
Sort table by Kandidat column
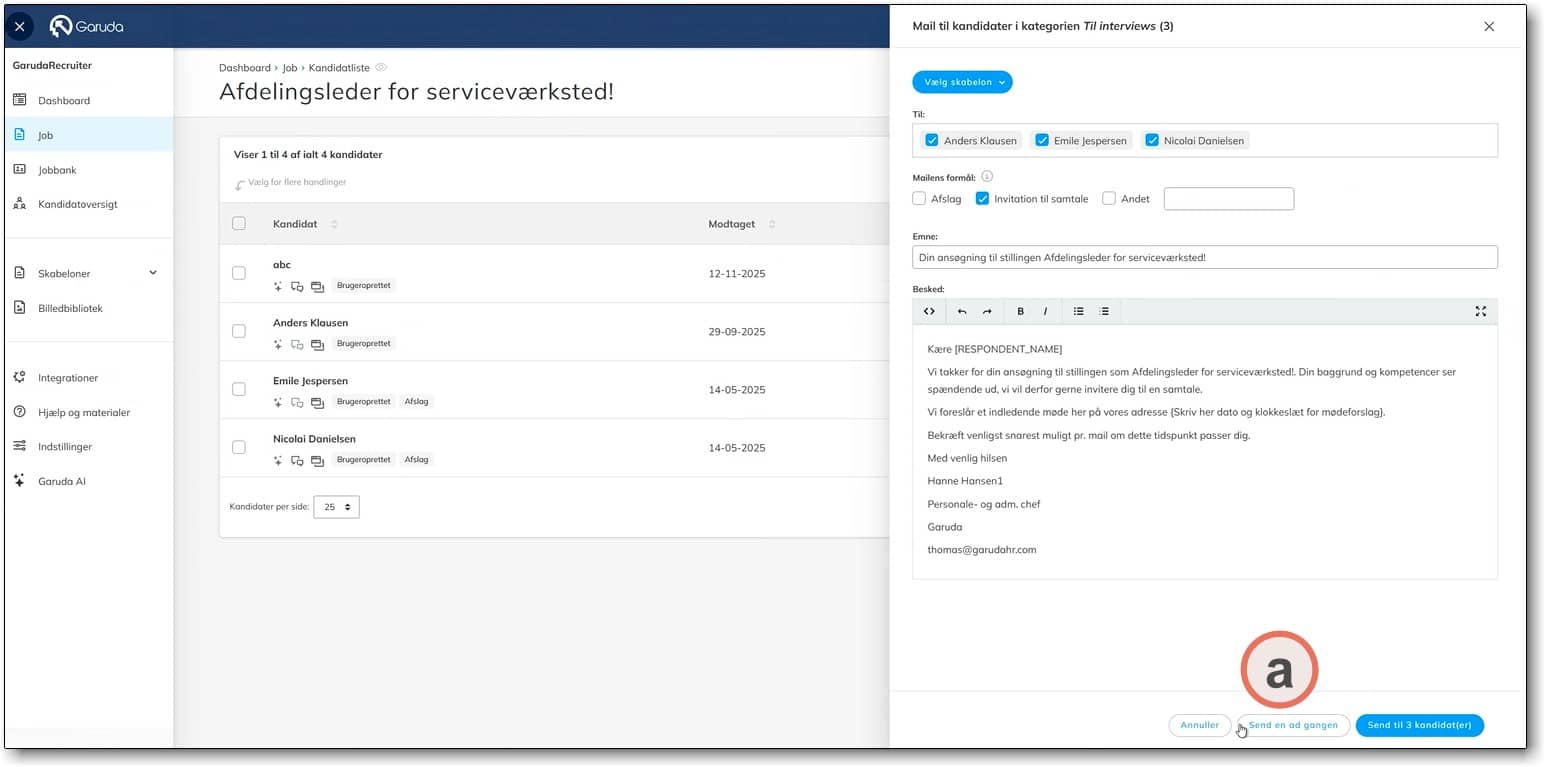click(x=335, y=224)
